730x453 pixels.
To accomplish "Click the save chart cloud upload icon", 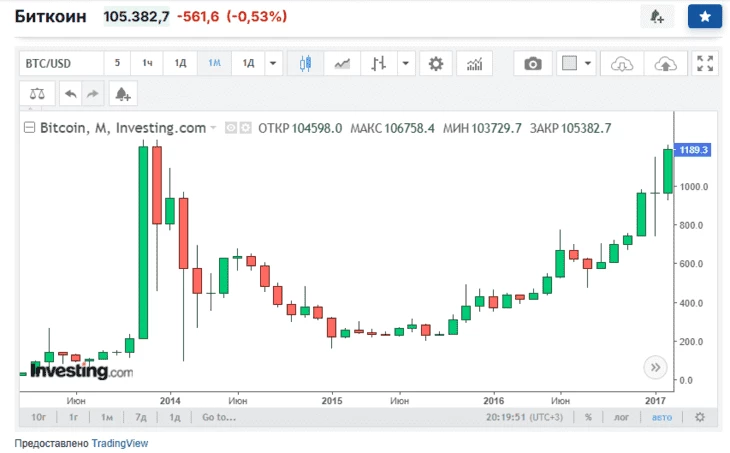I will pyautogui.click(x=664, y=63).
